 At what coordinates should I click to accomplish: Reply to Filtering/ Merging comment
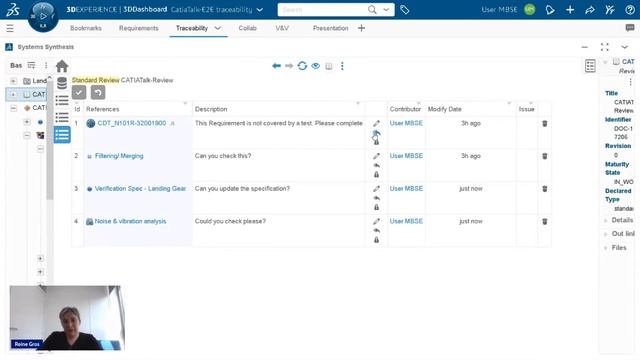coord(376,165)
